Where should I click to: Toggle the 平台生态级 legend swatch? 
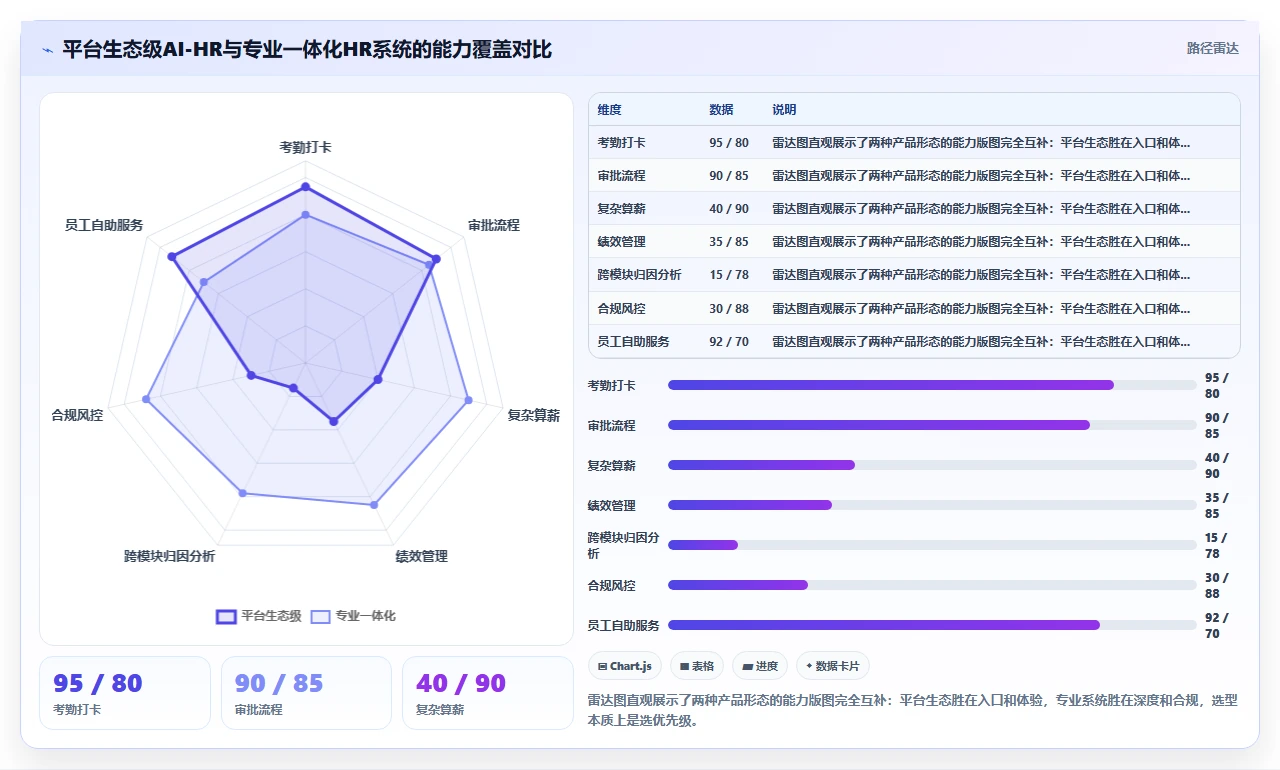pos(227,616)
